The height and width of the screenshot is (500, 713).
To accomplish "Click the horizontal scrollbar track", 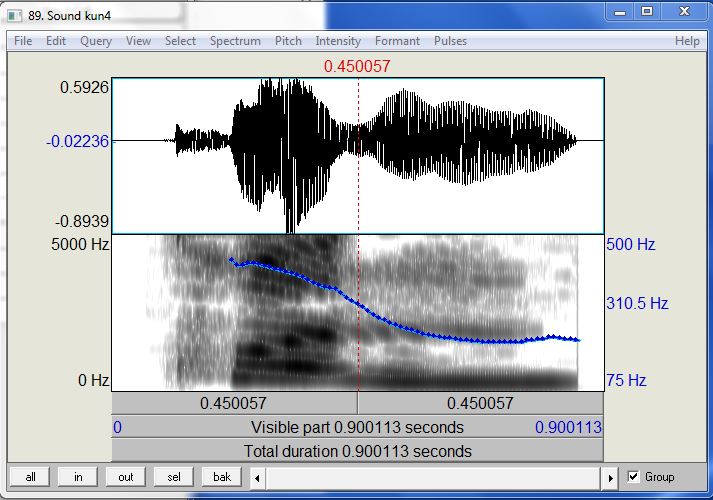I will tap(434, 478).
